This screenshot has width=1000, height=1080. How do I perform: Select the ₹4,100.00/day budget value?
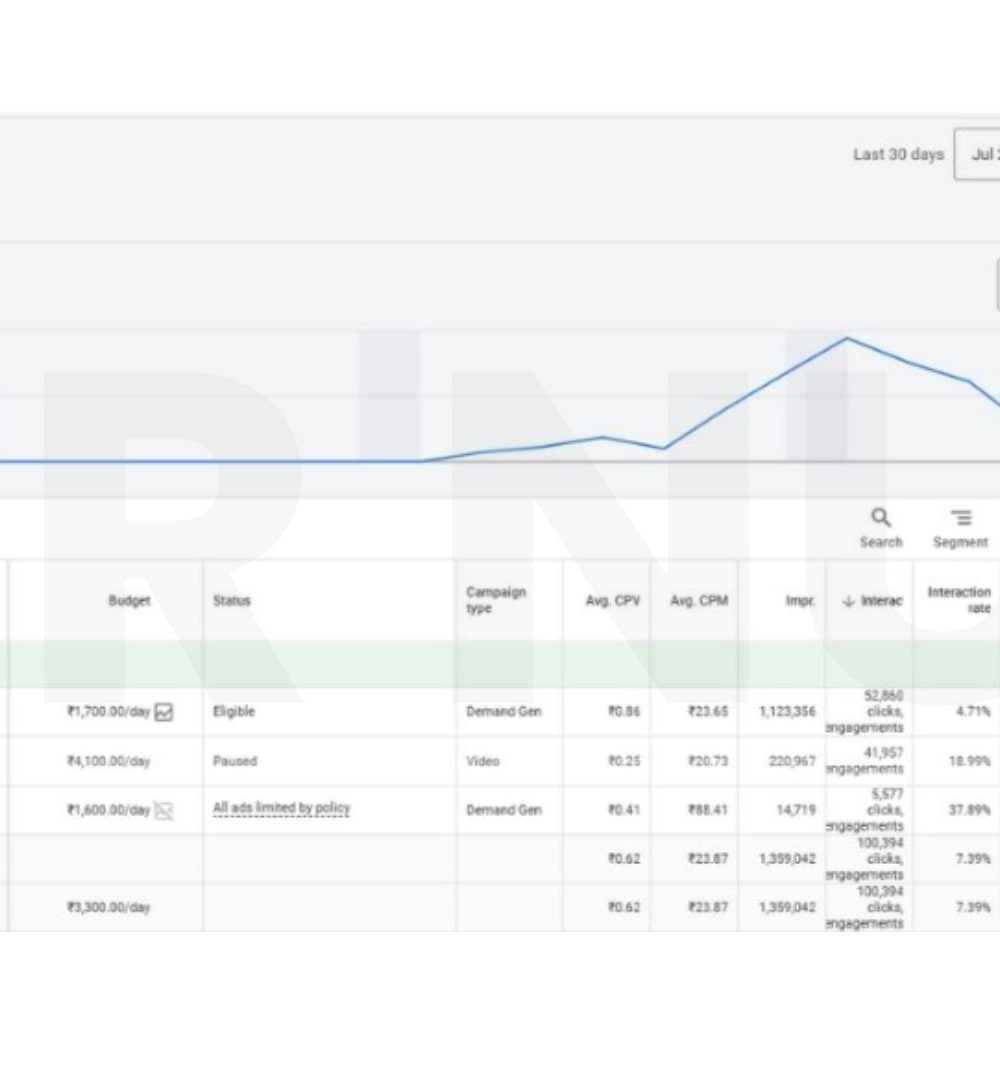pyautogui.click(x=108, y=761)
